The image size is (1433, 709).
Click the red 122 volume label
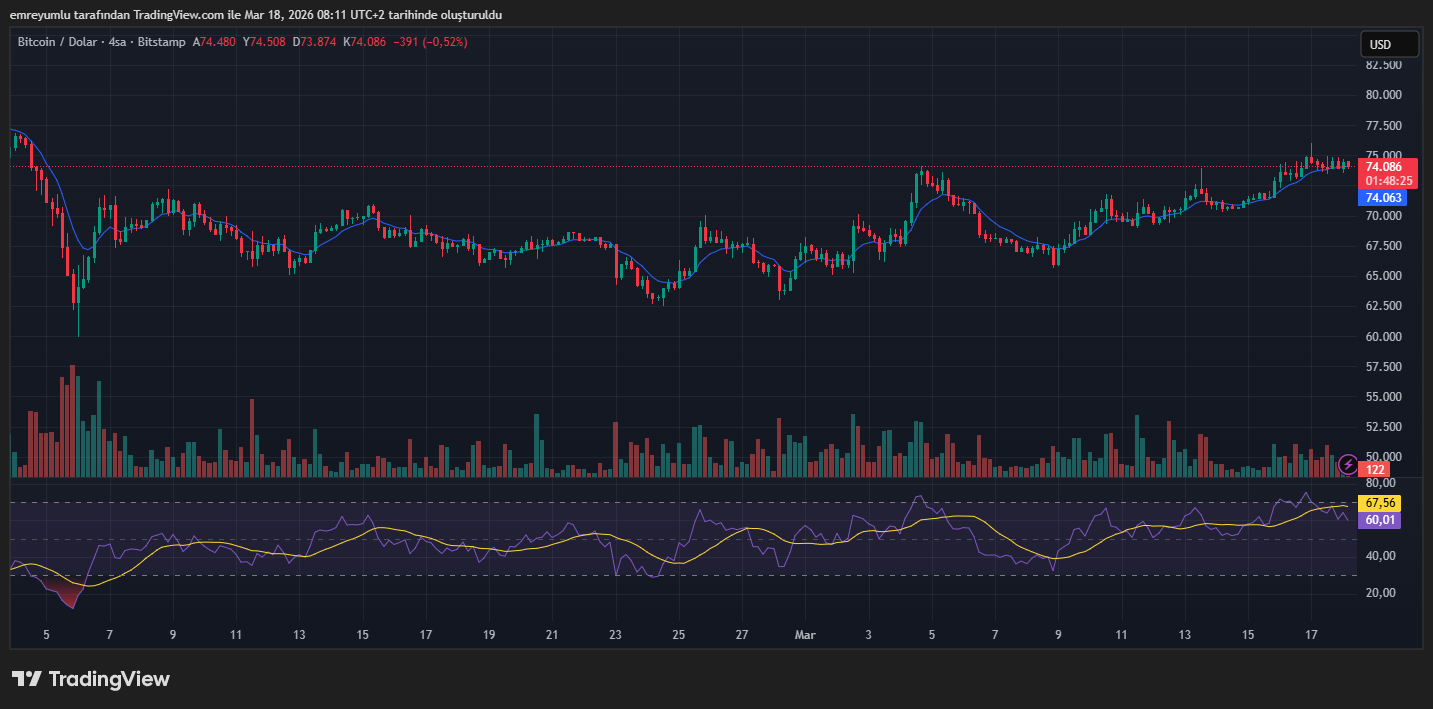pyautogui.click(x=1376, y=470)
